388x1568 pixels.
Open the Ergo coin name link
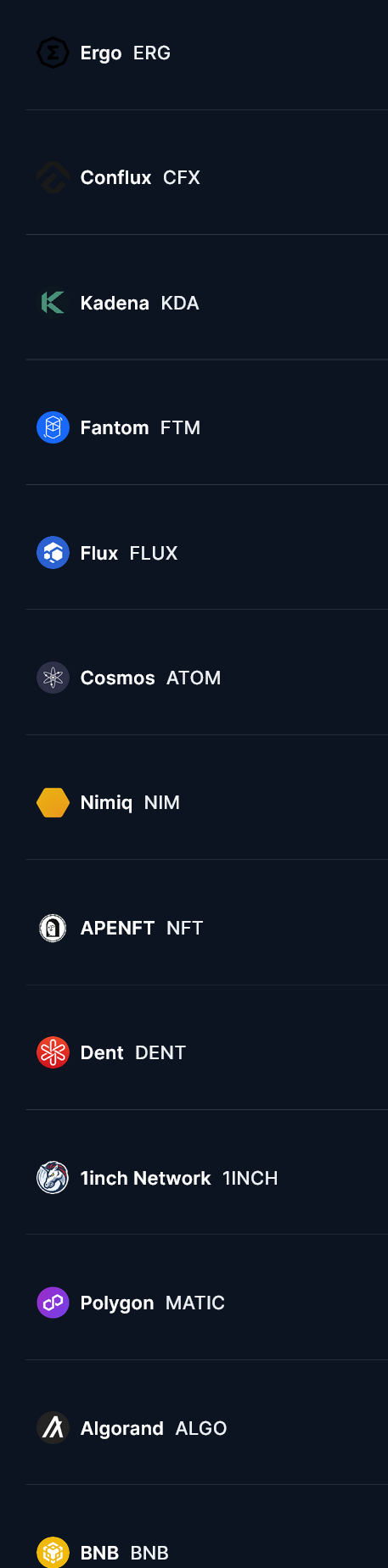101,53
